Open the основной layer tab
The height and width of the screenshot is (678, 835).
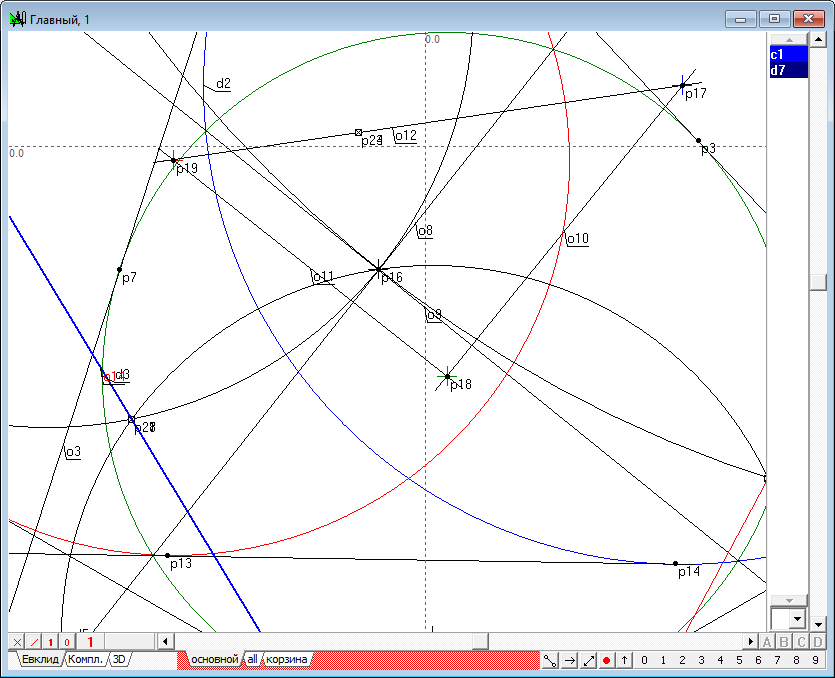215,659
